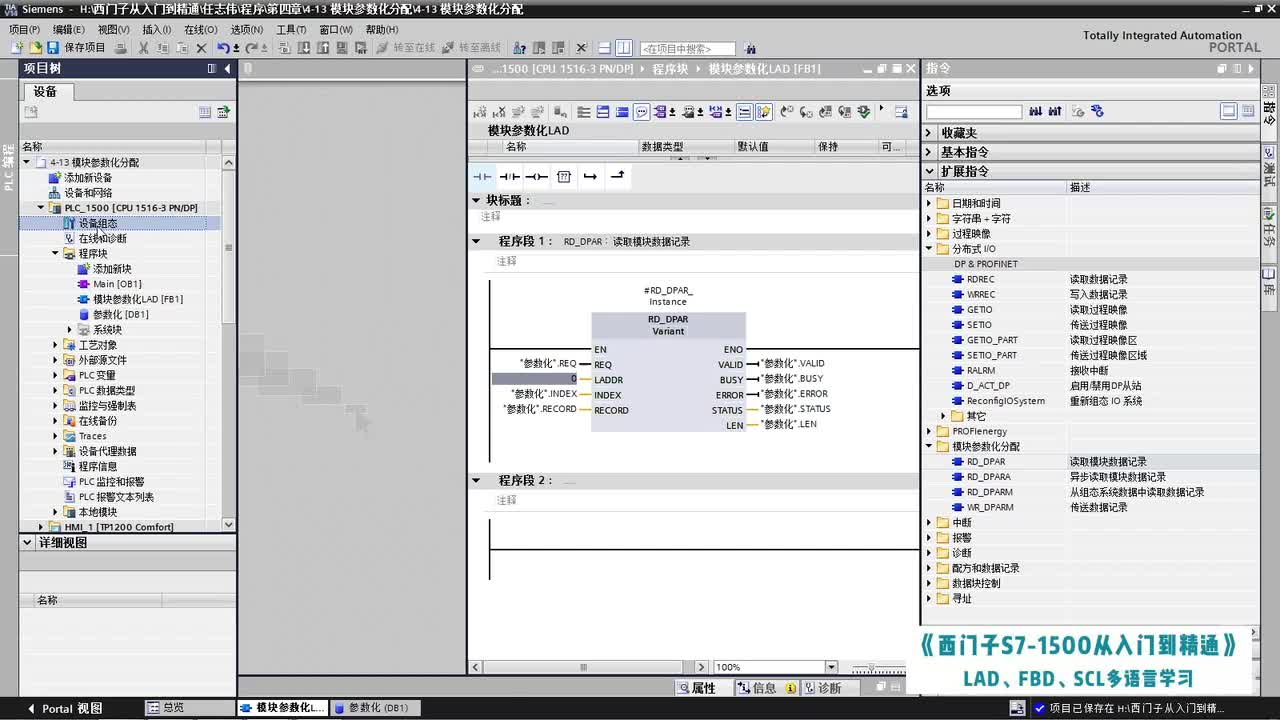Viewport: 1280px width, 720px height.
Task: Select 设备和网络 in project tree
Action: point(88,193)
